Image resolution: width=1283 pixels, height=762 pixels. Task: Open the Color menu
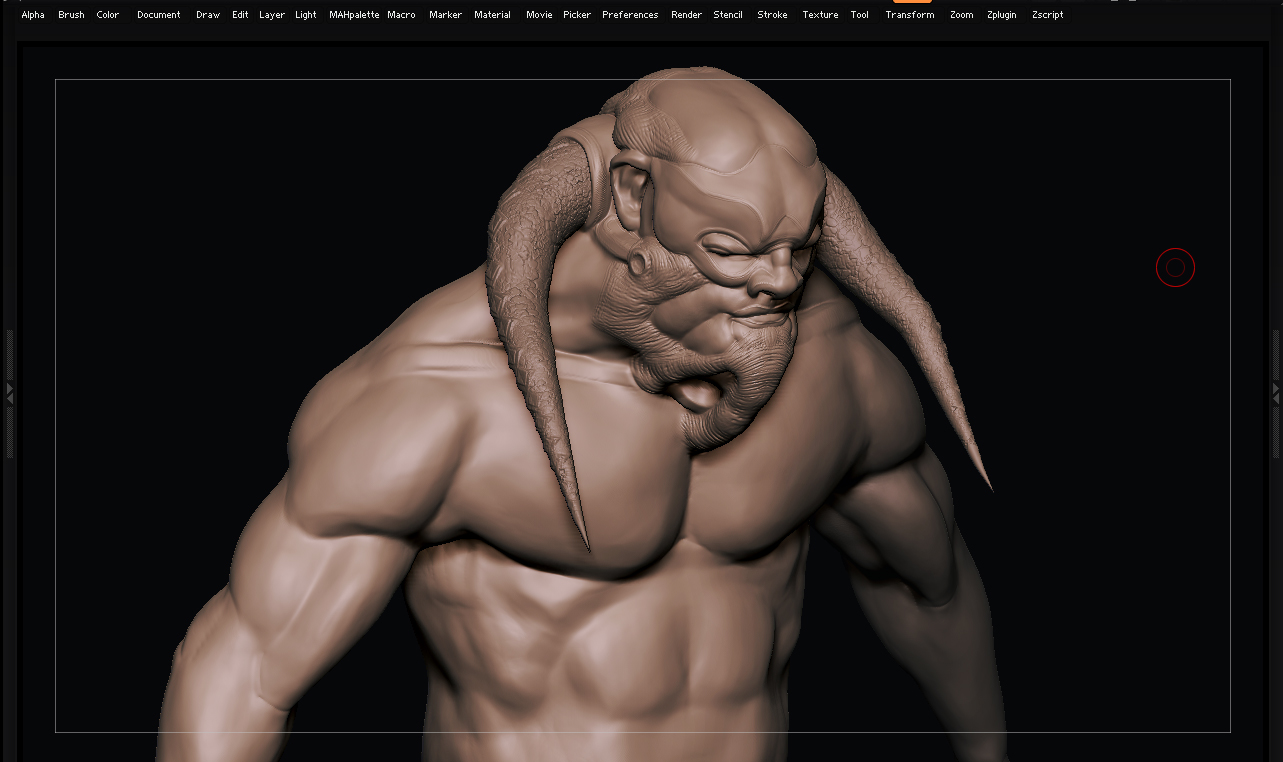(x=107, y=15)
